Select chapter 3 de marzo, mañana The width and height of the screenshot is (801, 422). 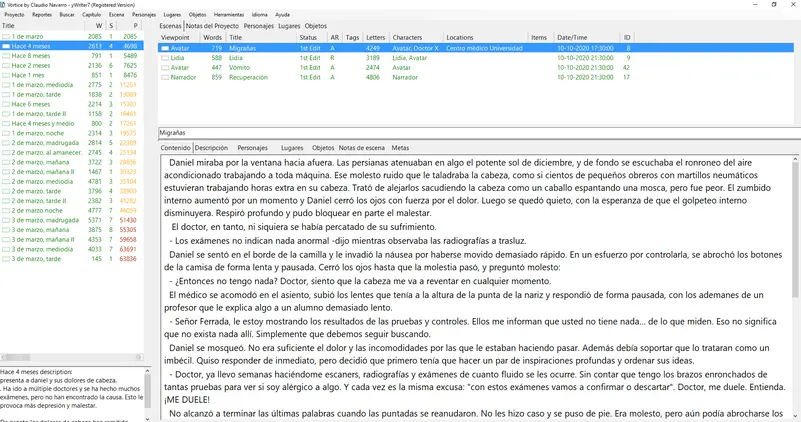pyautogui.click(x=39, y=230)
